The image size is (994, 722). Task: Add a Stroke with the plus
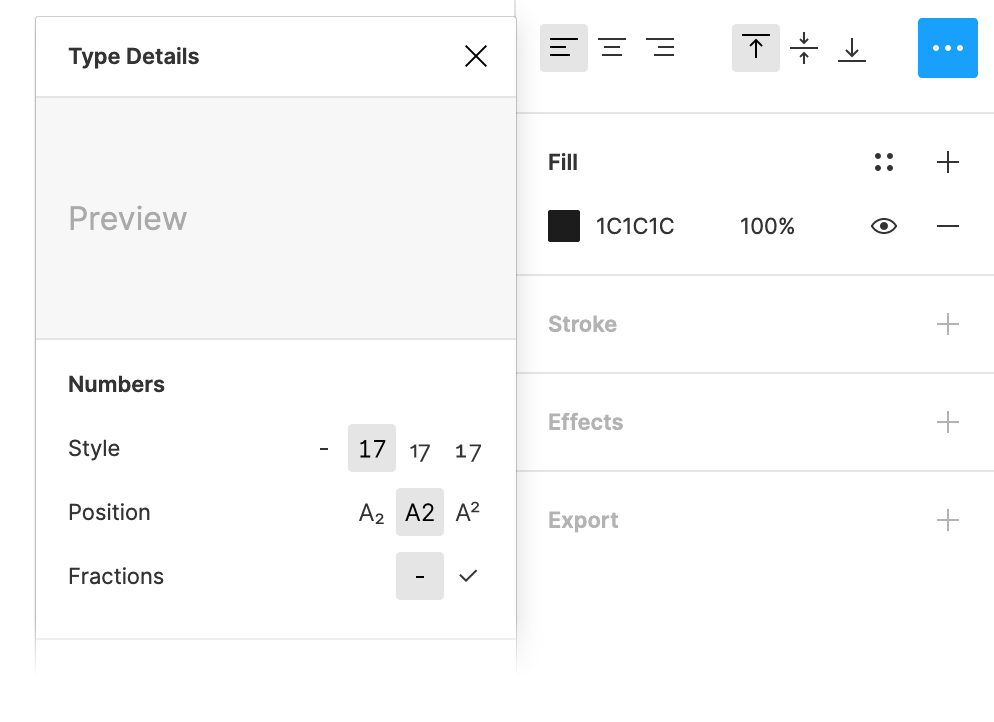pos(948,324)
